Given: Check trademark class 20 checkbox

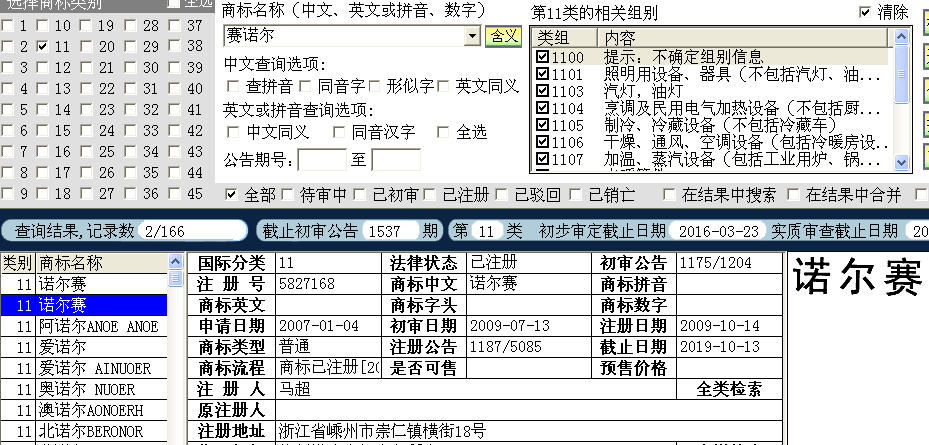Looking at the screenshot, I should click(x=86, y=47).
